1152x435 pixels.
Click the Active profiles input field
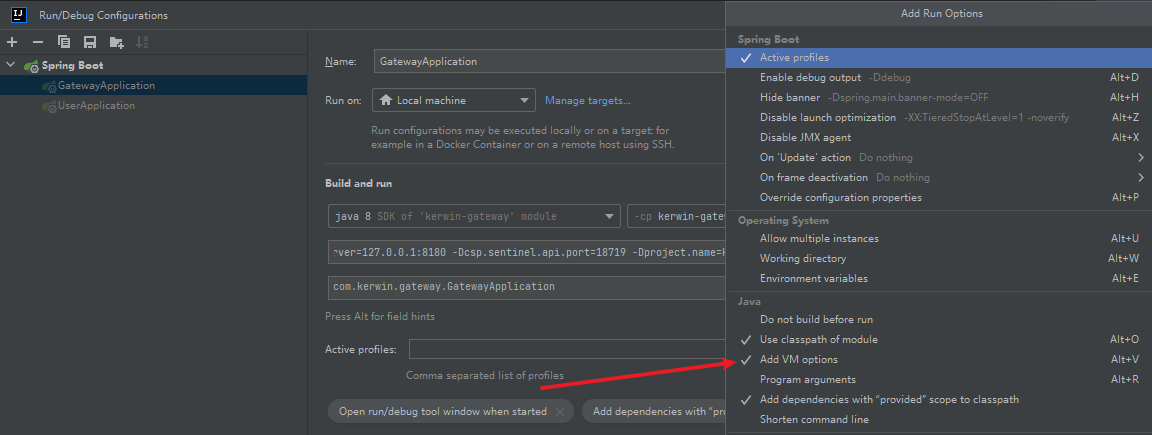click(567, 350)
